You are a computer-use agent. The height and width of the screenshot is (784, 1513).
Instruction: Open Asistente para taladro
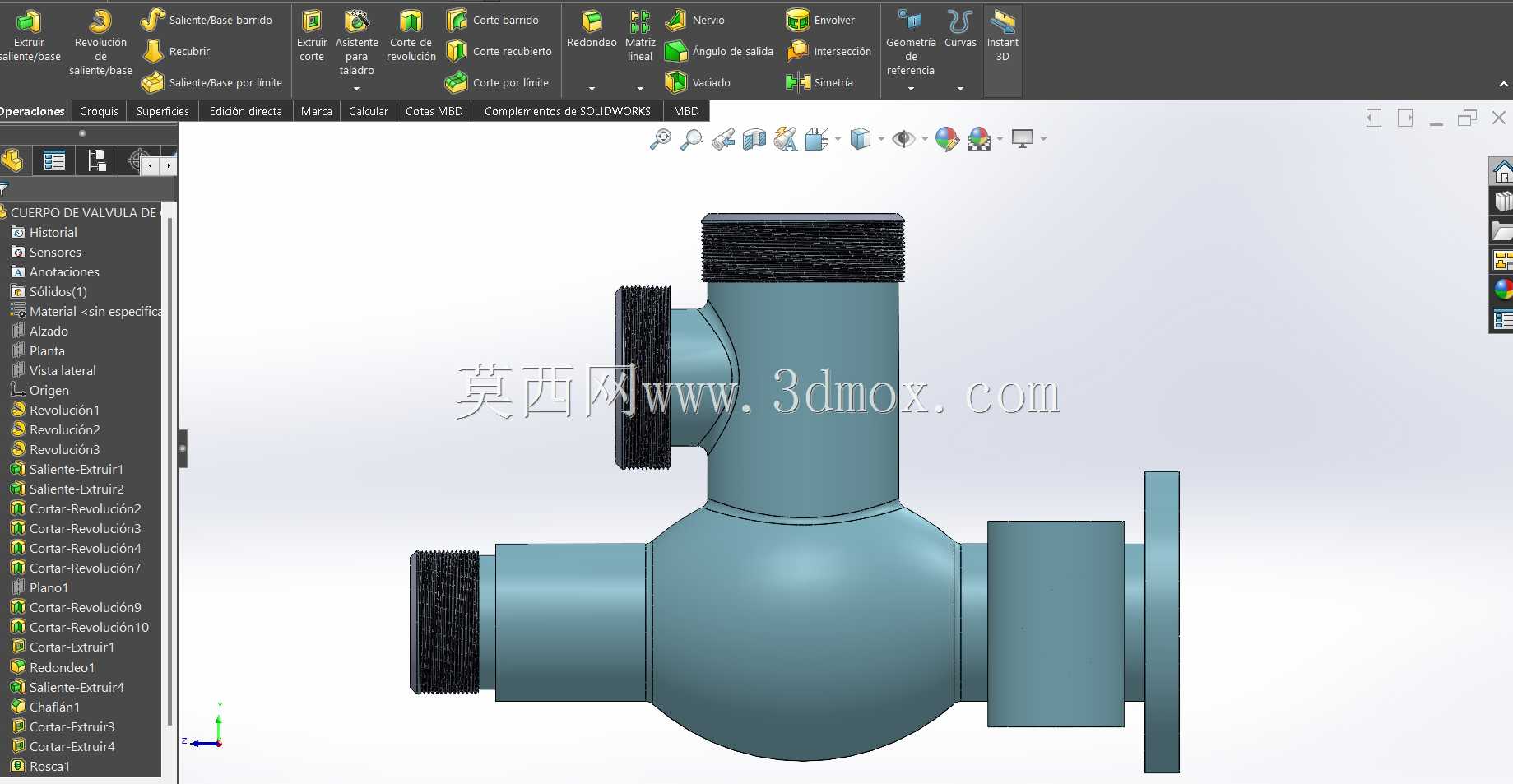(356, 41)
